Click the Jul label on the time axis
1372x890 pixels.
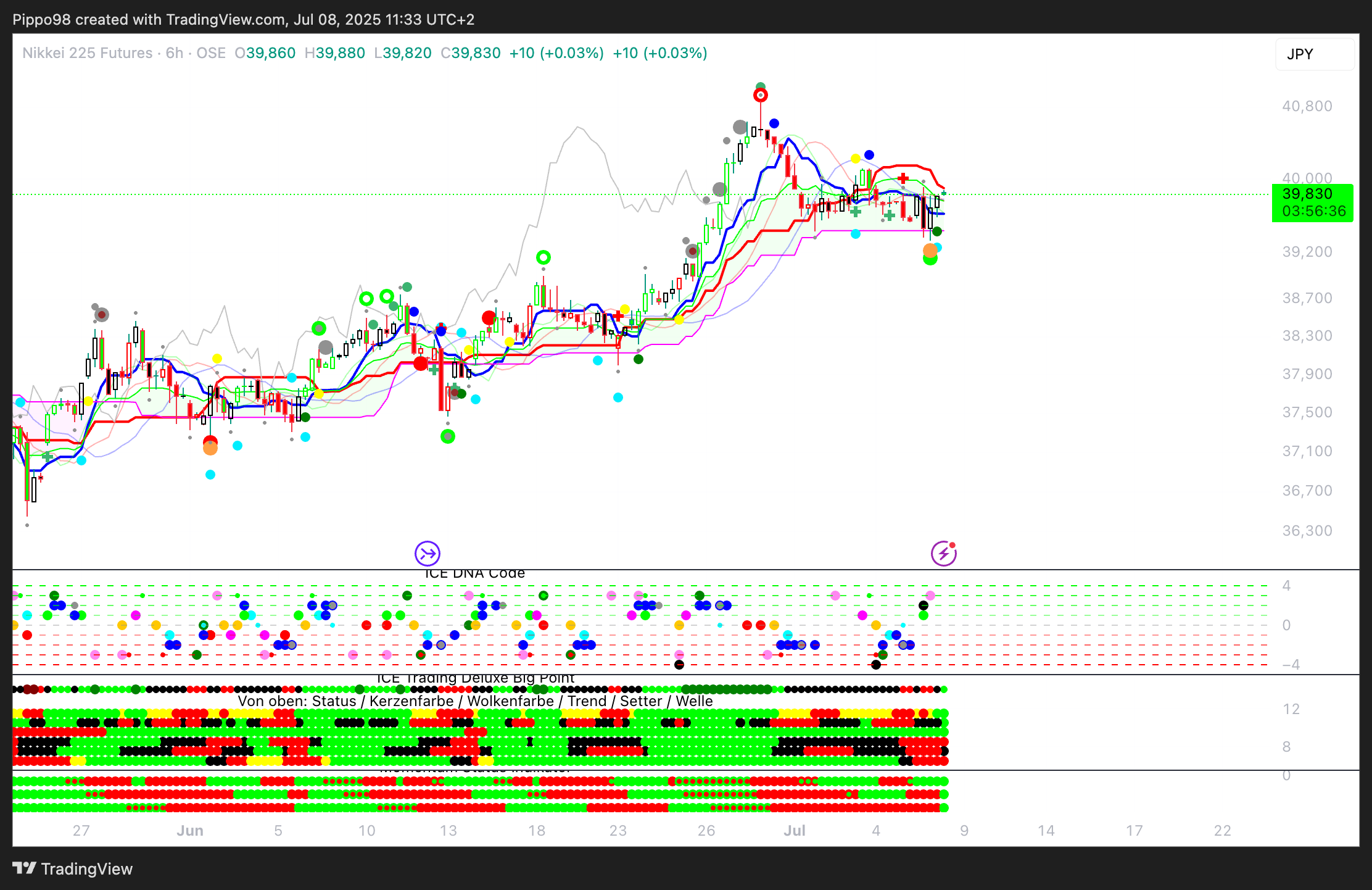(795, 831)
